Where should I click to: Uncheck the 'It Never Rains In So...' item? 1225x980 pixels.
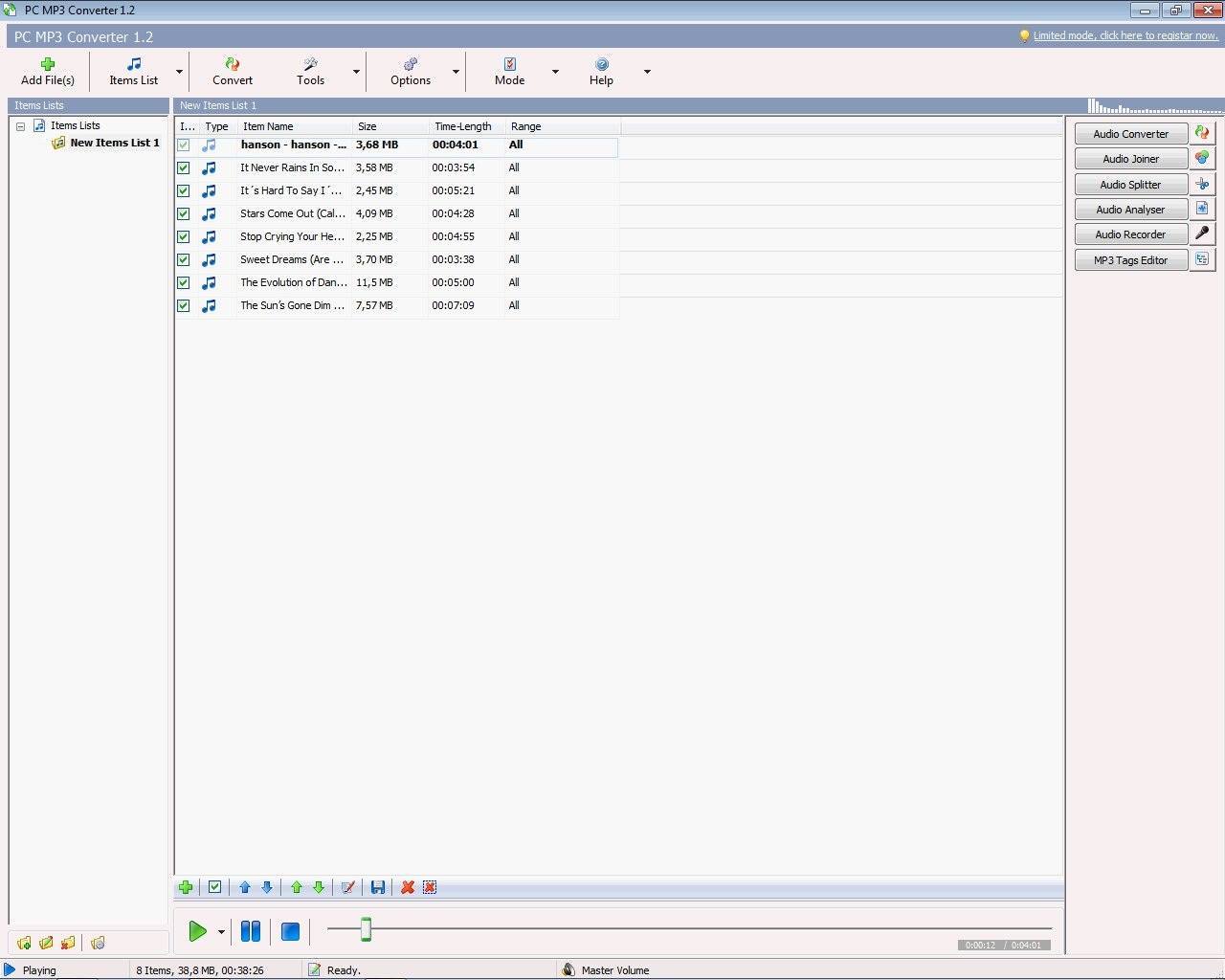pos(184,167)
